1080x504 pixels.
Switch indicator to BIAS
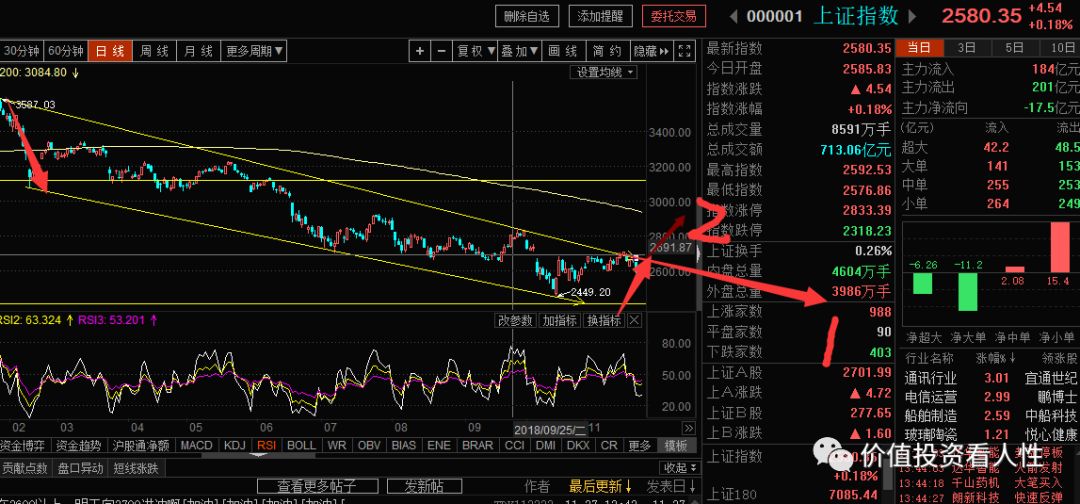point(404,445)
